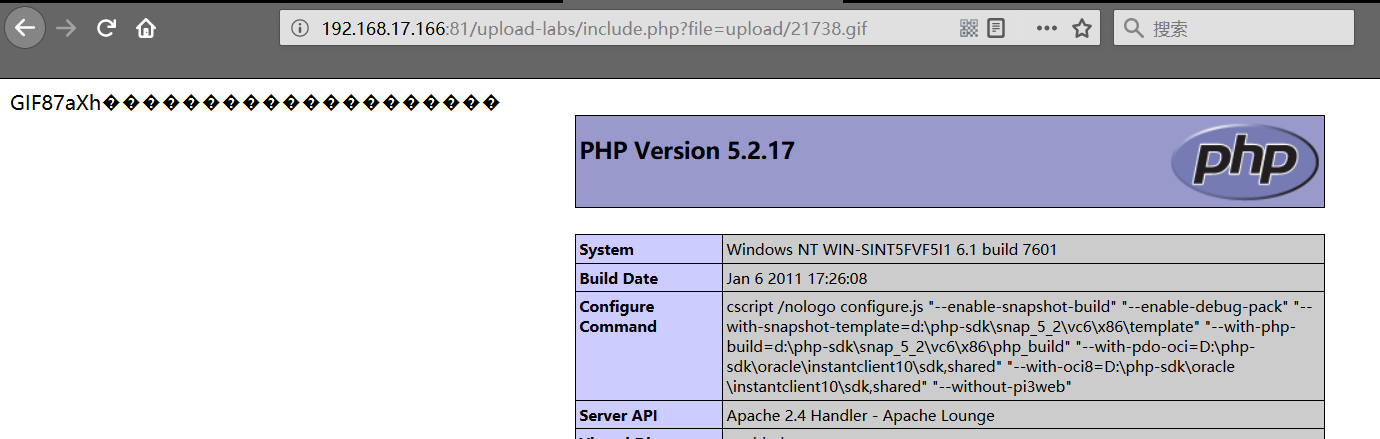1380x439 pixels.
Task: Open the QR code icon in address bar
Action: click(x=968, y=28)
